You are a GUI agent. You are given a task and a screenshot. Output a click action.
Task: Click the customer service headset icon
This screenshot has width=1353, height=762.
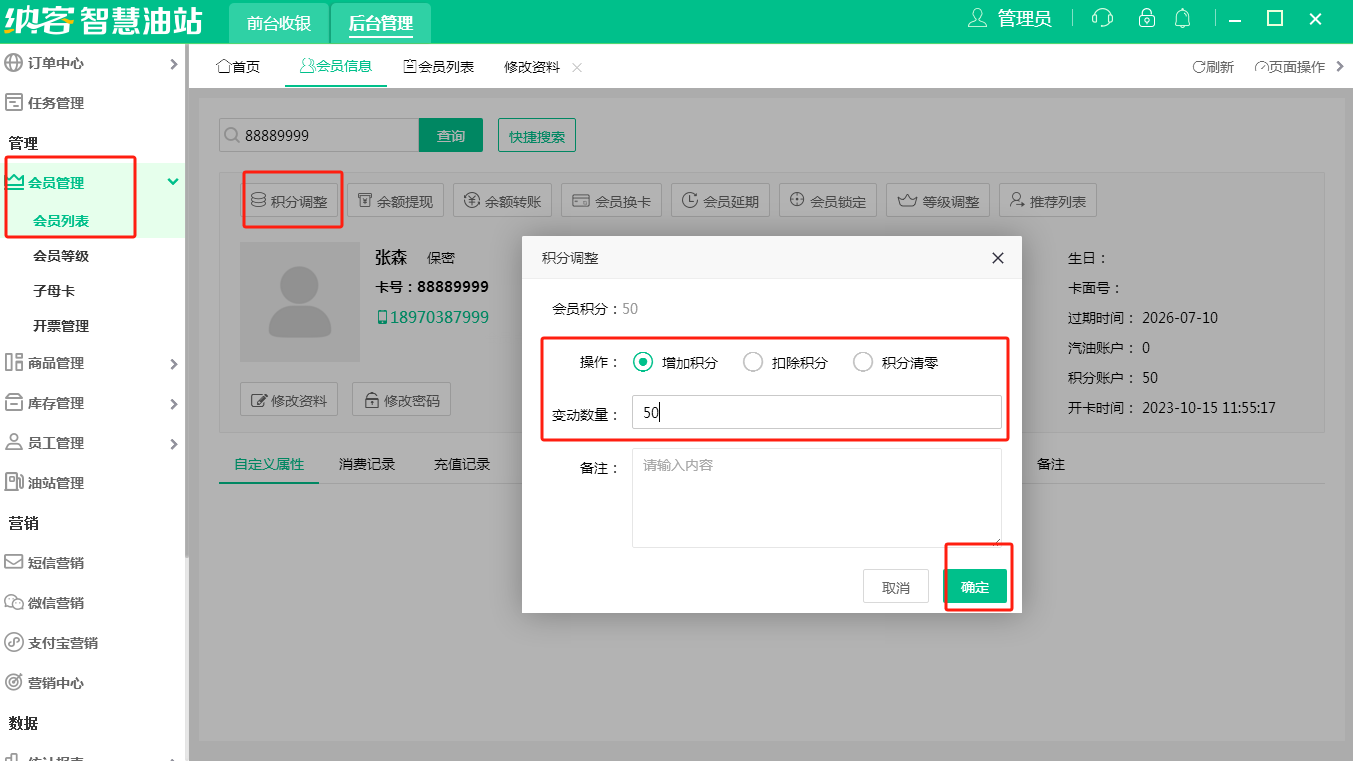tap(1103, 18)
